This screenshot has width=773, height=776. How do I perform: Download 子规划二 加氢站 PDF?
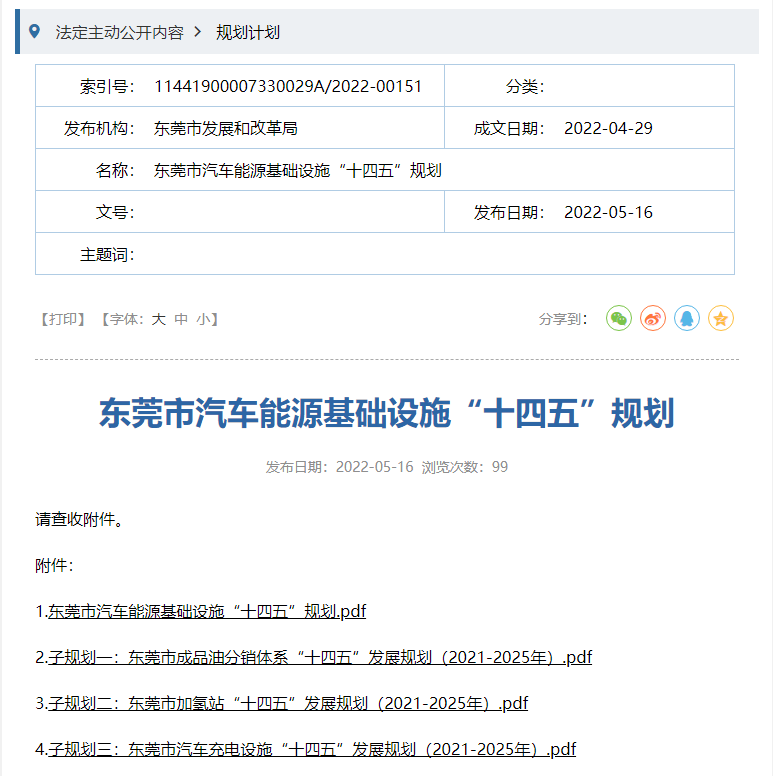pyautogui.click(x=288, y=703)
